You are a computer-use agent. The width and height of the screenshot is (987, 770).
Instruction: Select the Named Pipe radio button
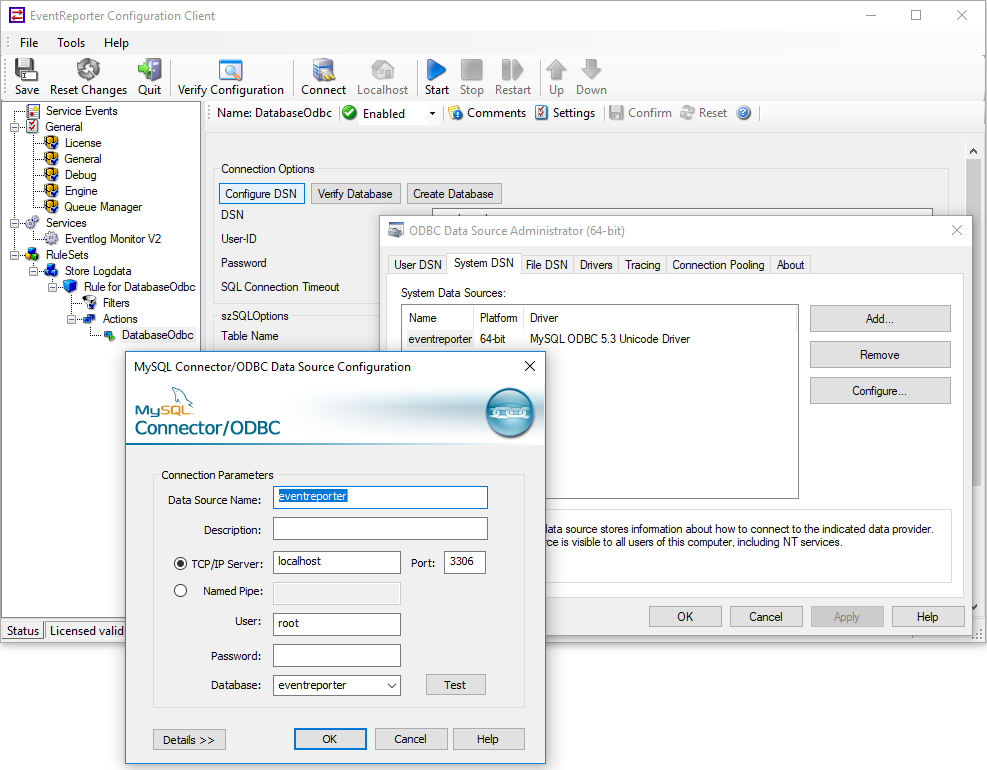pyautogui.click(x=180, y=591)
